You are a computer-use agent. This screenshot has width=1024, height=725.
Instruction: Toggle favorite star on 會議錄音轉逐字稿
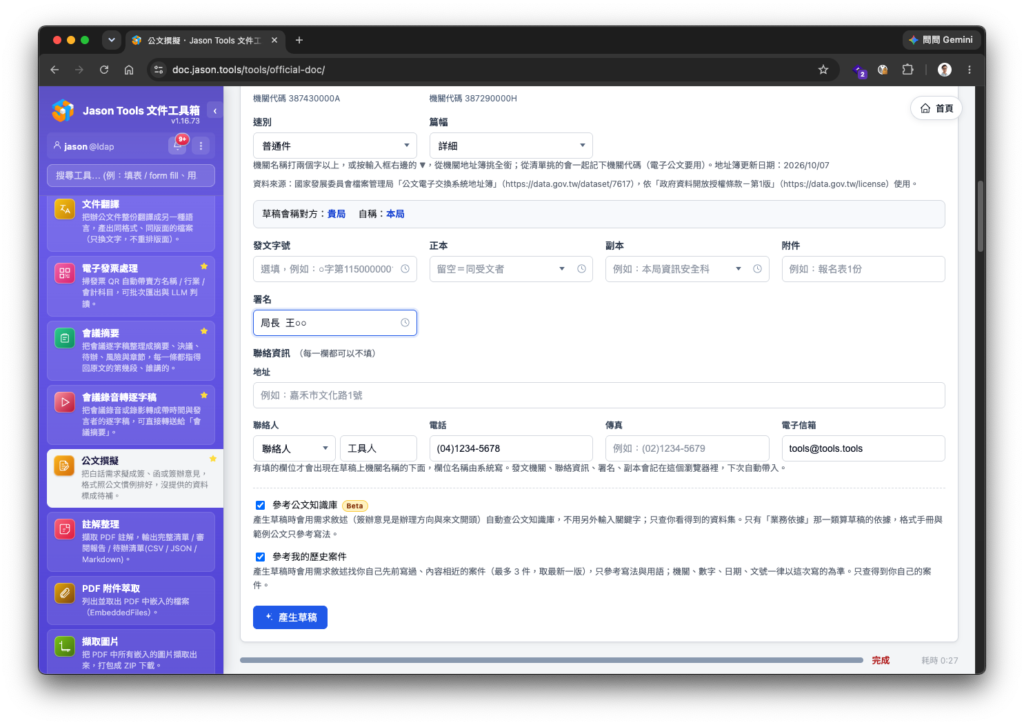pyautogui.click(x=204, y=395)
